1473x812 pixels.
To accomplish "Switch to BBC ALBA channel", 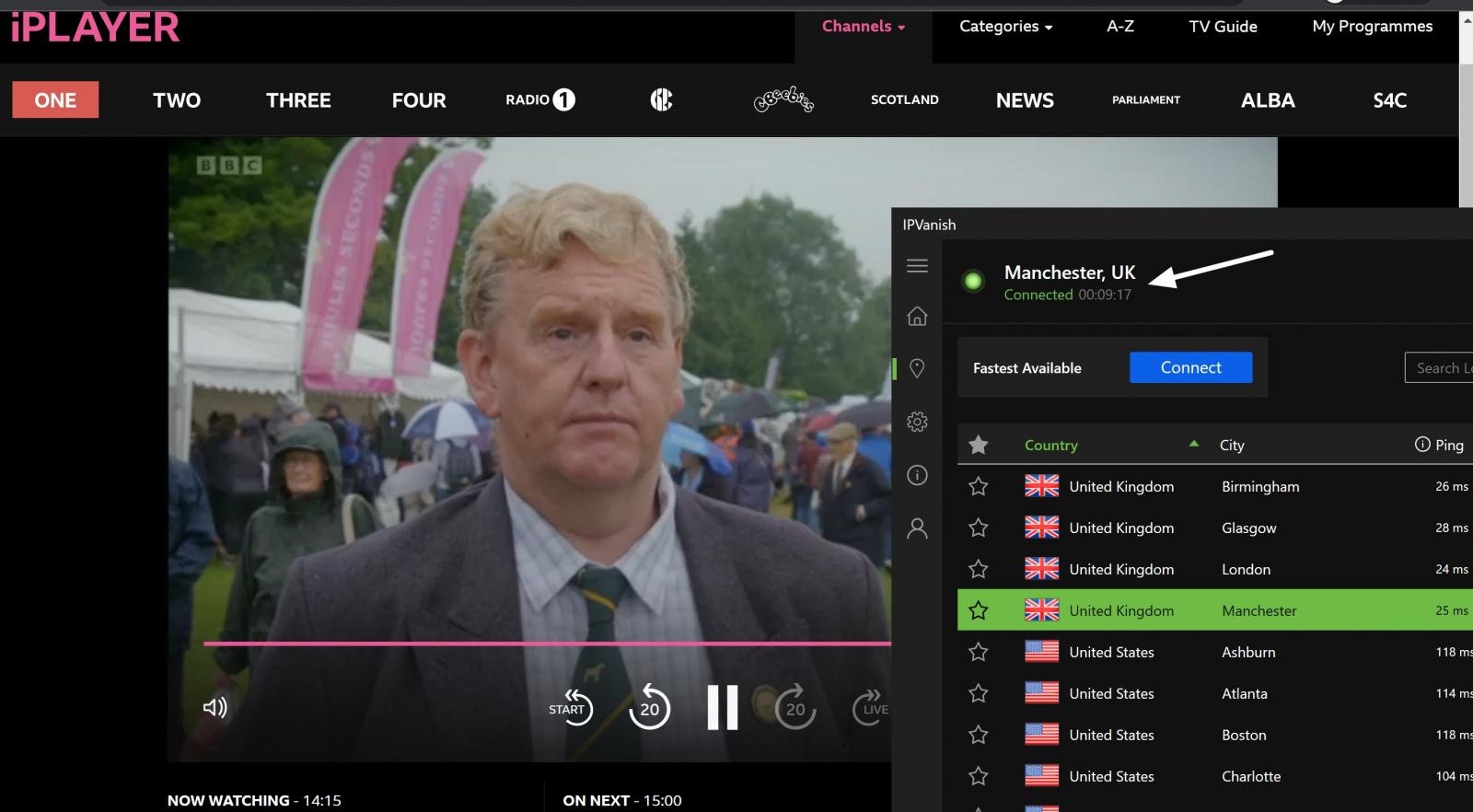I will (1268, 99).
